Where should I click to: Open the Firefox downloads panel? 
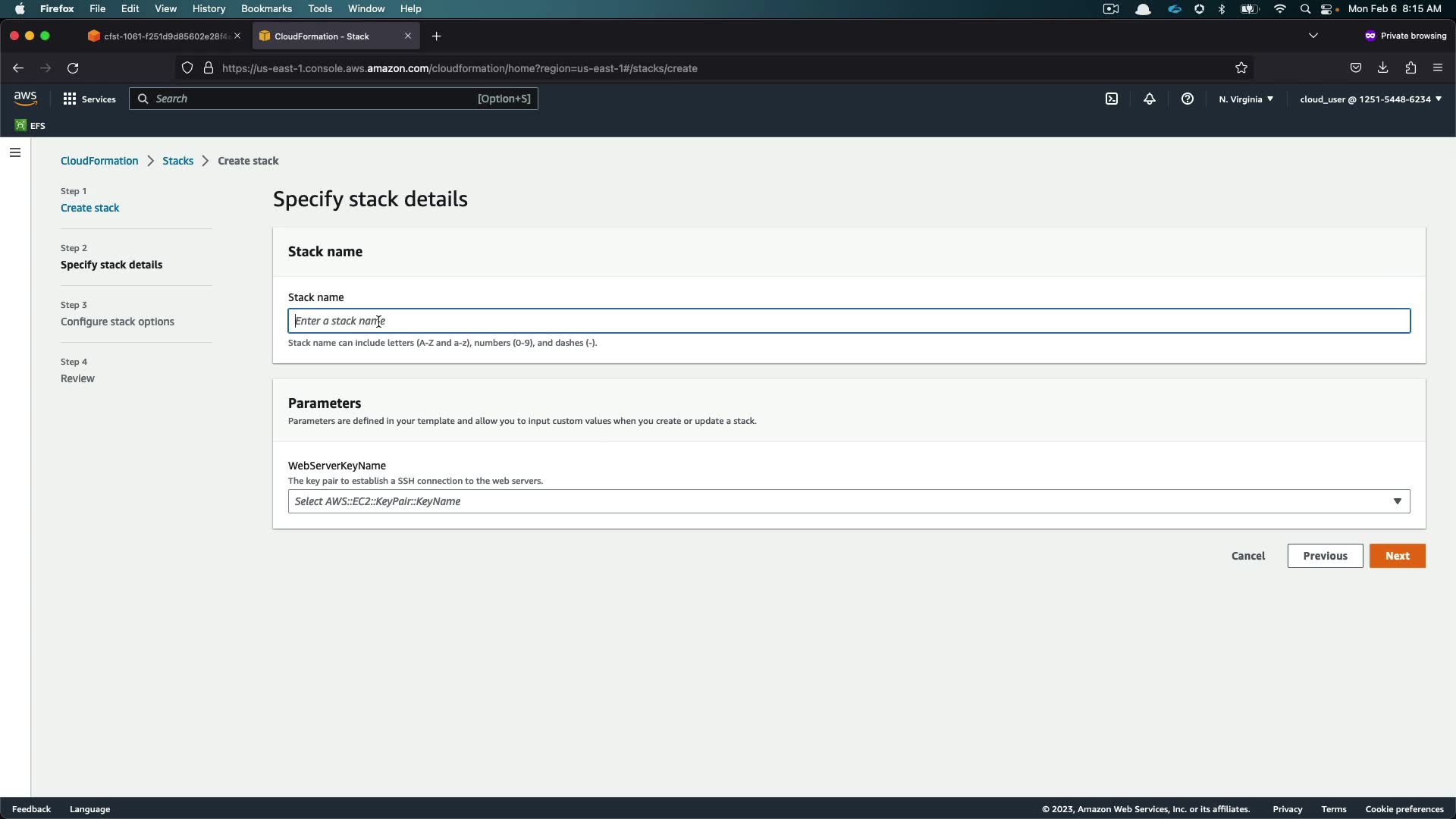pos(1383,68)
